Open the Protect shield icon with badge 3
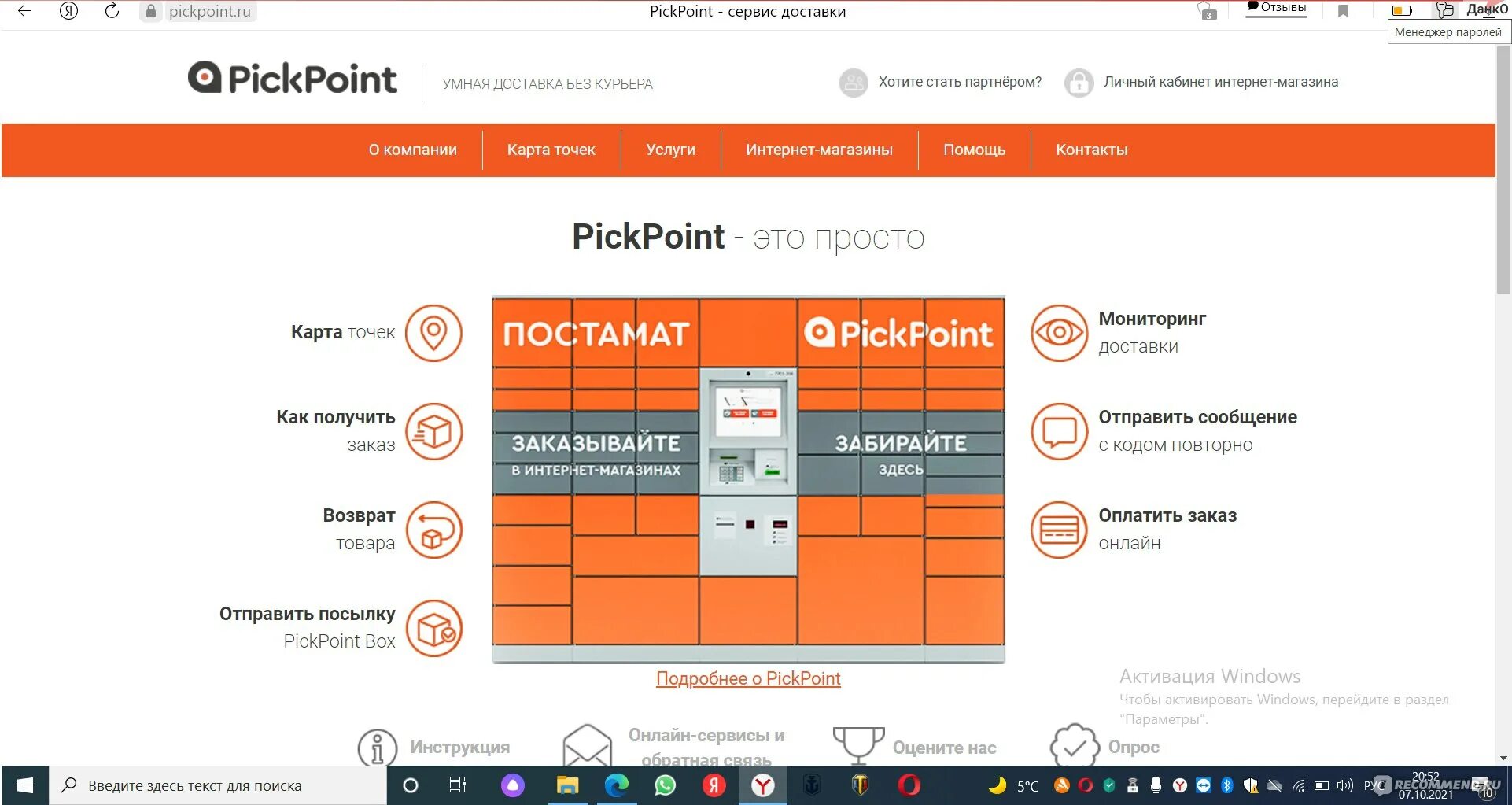Image resolution: width=1512 pixels, height=805 pixels. coord(1206,11)
